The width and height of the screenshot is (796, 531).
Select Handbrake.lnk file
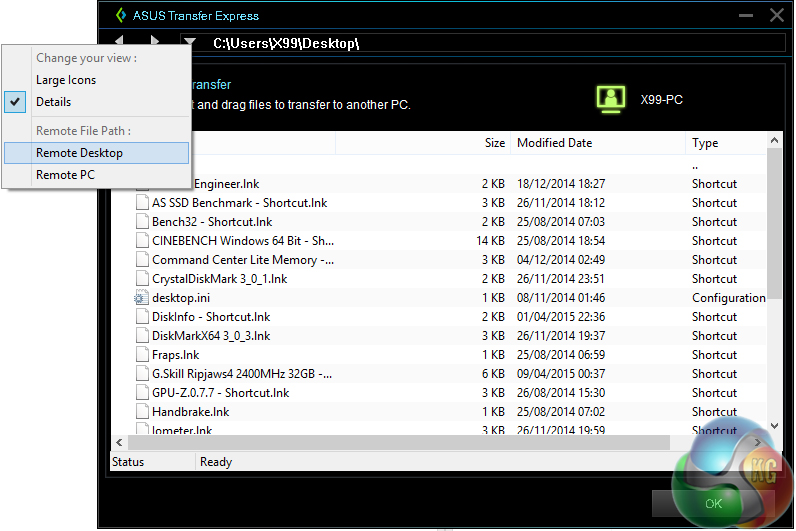[190, 412]
